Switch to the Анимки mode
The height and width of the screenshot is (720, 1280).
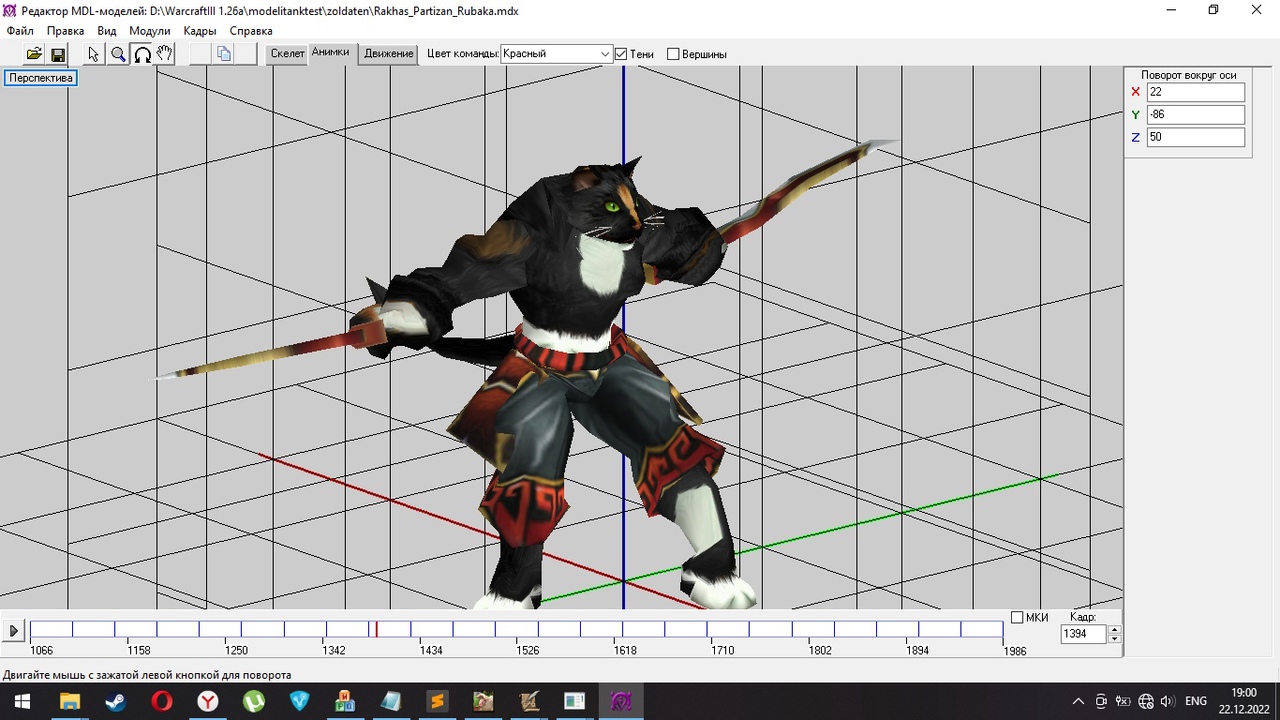pos(330,53)
